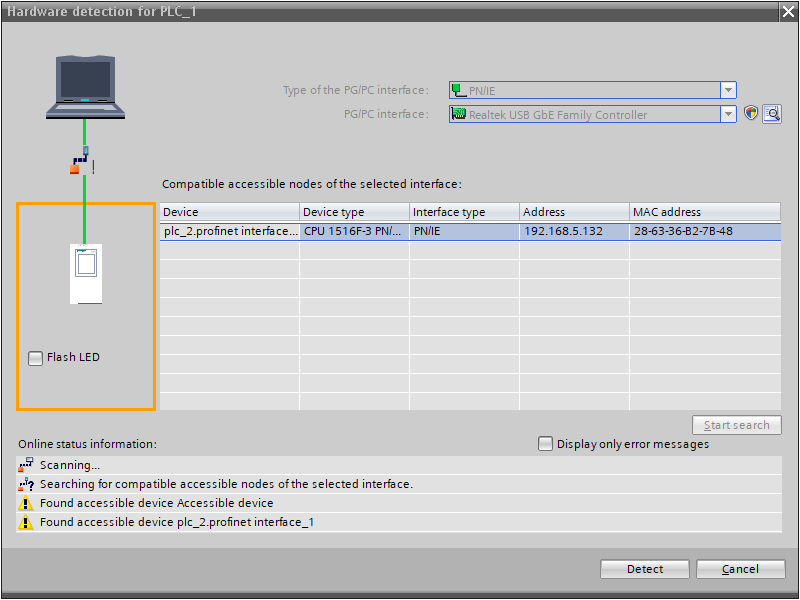Screen dimensions: 800x600
Task: Click the magnifier interface search icon
Action: coord(772,114)
